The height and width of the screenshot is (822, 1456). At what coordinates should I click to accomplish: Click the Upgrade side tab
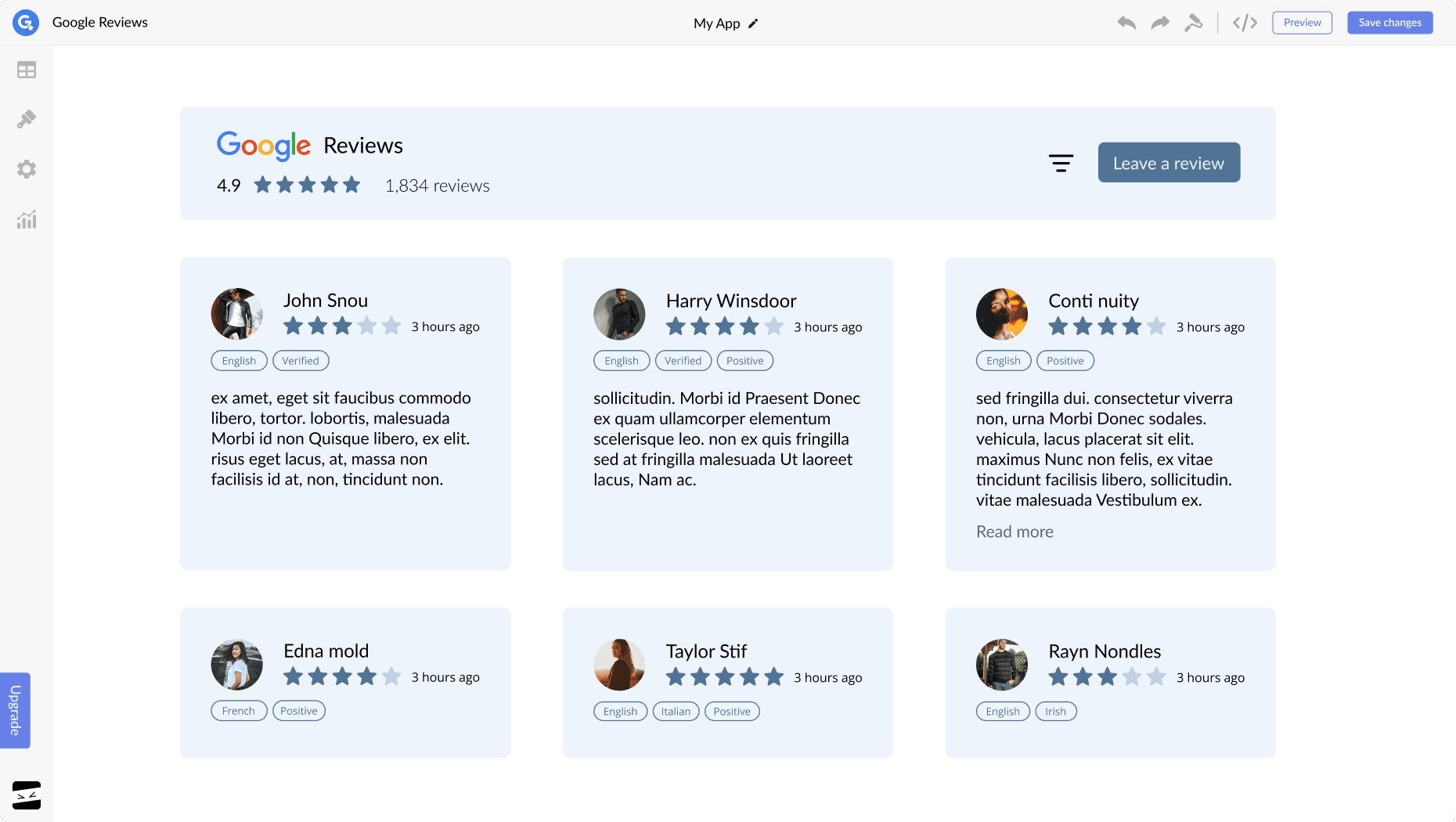pos(15,710)
